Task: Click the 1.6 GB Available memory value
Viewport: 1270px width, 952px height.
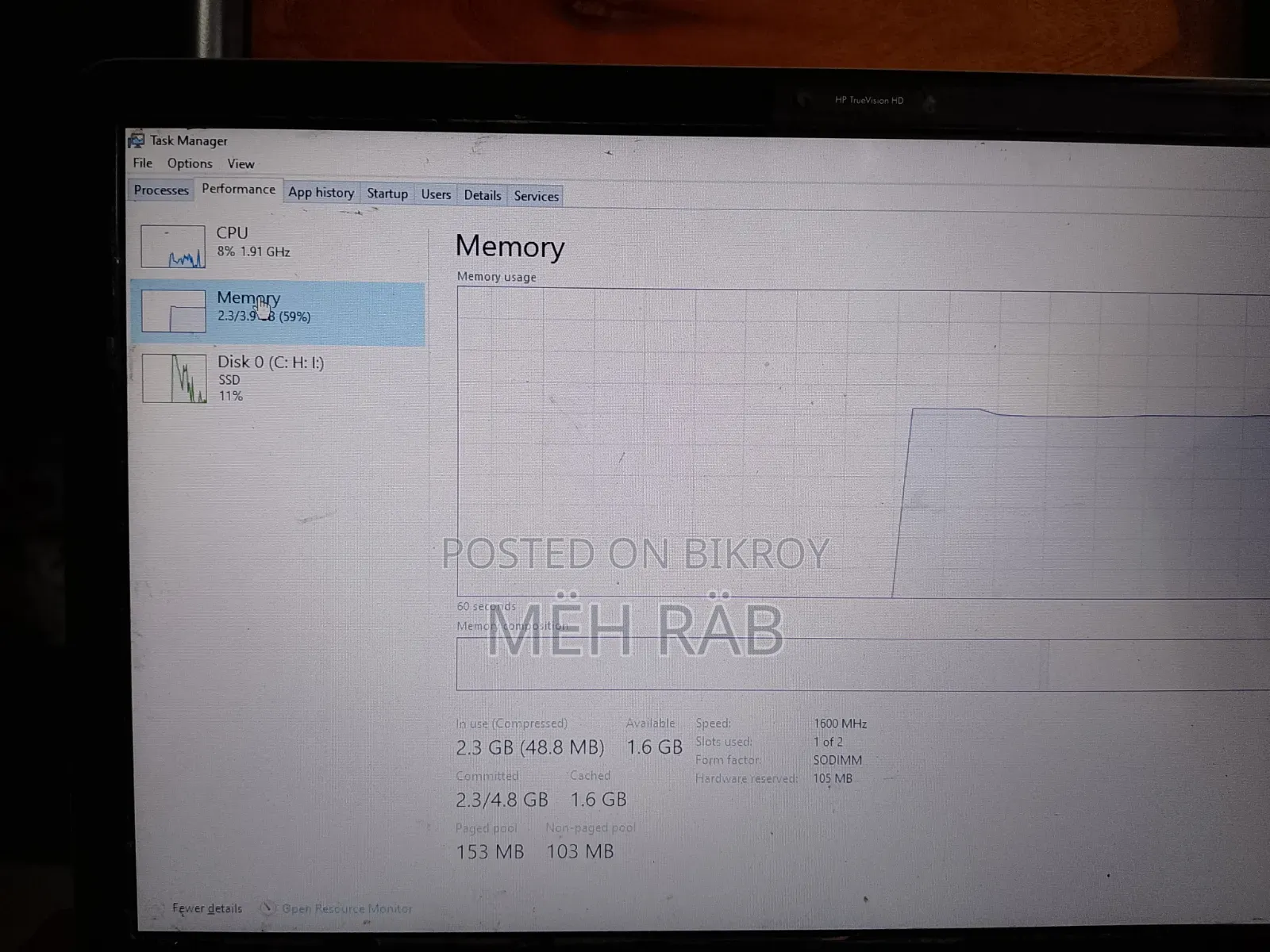Action: point(655,747)
